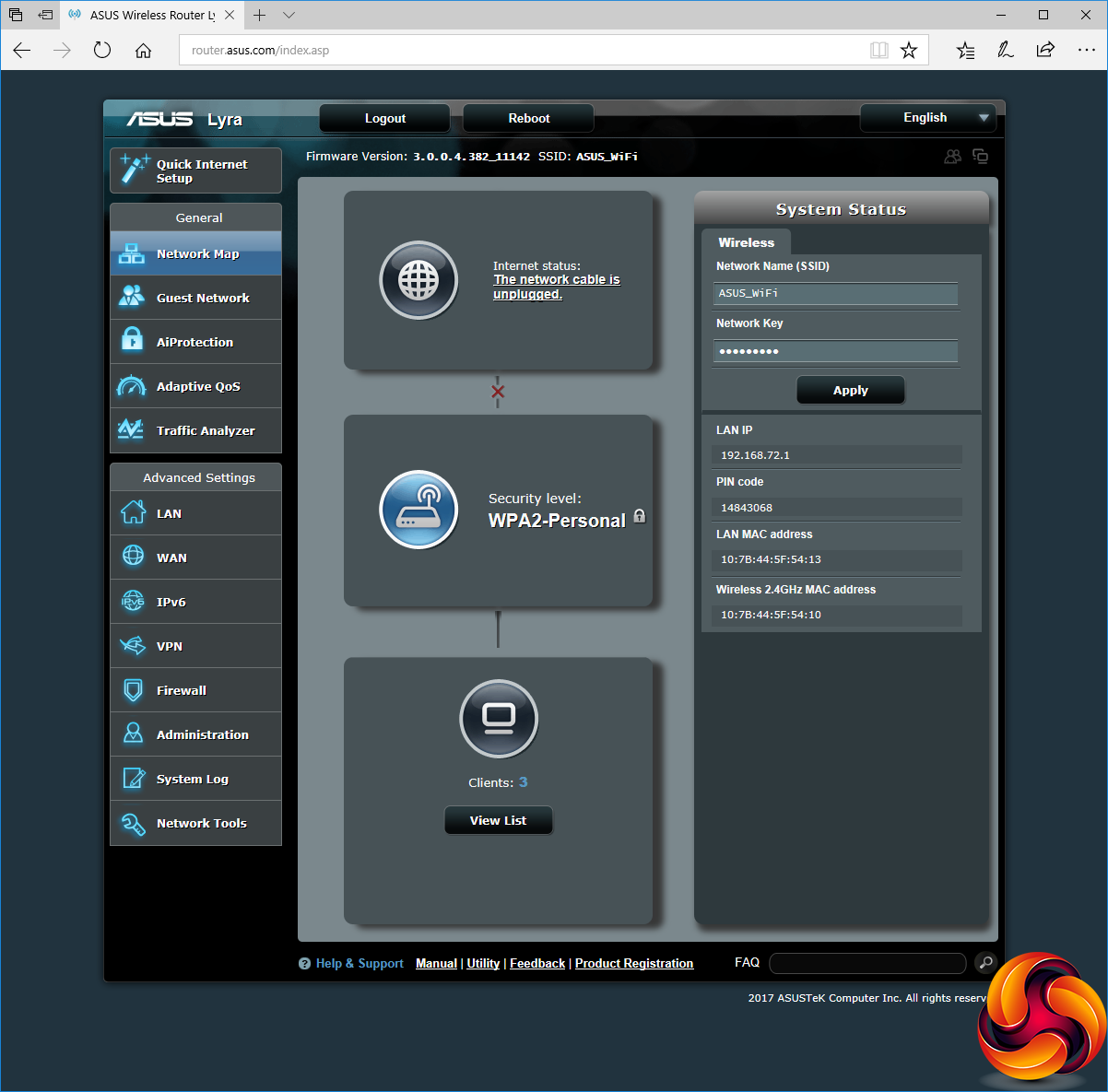Open Edge reading view icon
This screenshot has height=1092, width=1108.
pos(879,50)
